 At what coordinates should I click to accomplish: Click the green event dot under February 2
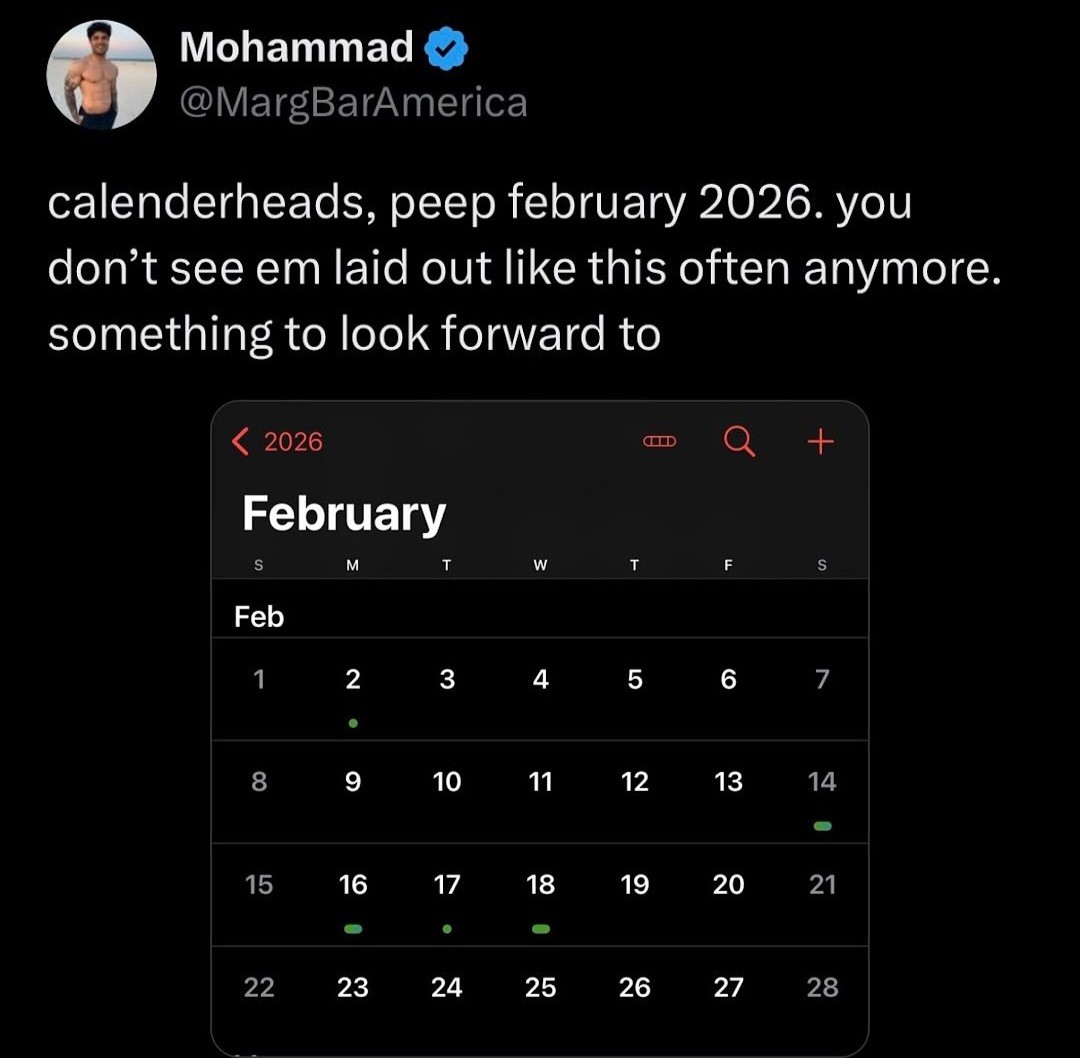(353, 722)
